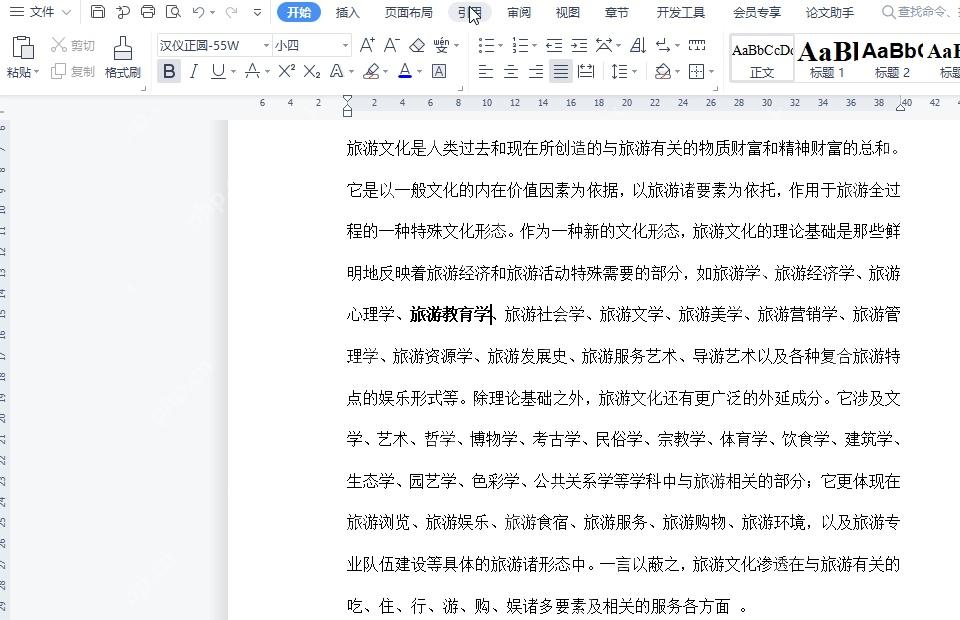Image resolution: width=960 pixels, height=620 pixels.
Task: Open Print Preview icon
Action: coord(173,12)
